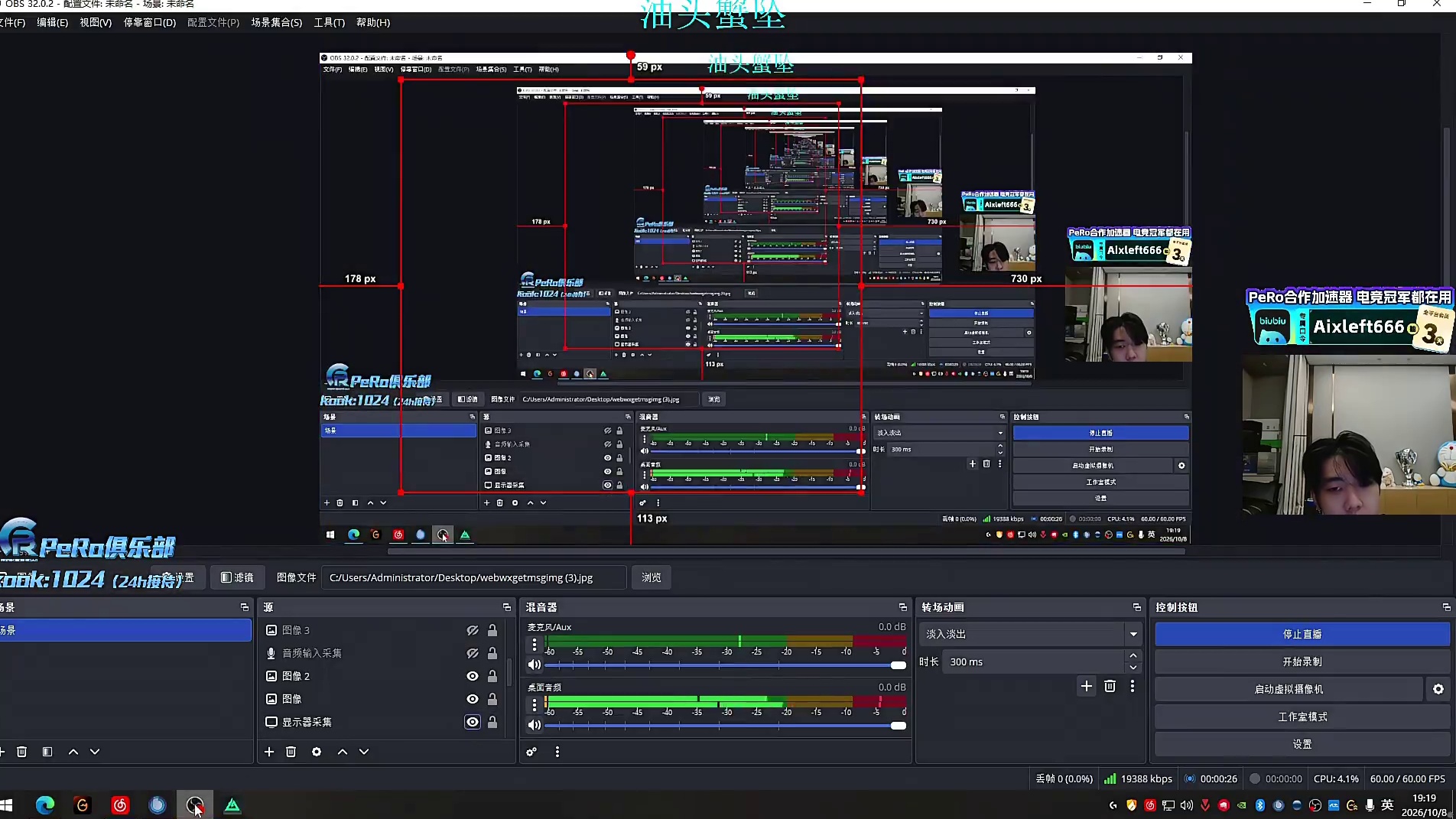The height and width of the screenshot is (819, 1456).
Task: Unlock the 显示器采集 source
Action: 492,722
